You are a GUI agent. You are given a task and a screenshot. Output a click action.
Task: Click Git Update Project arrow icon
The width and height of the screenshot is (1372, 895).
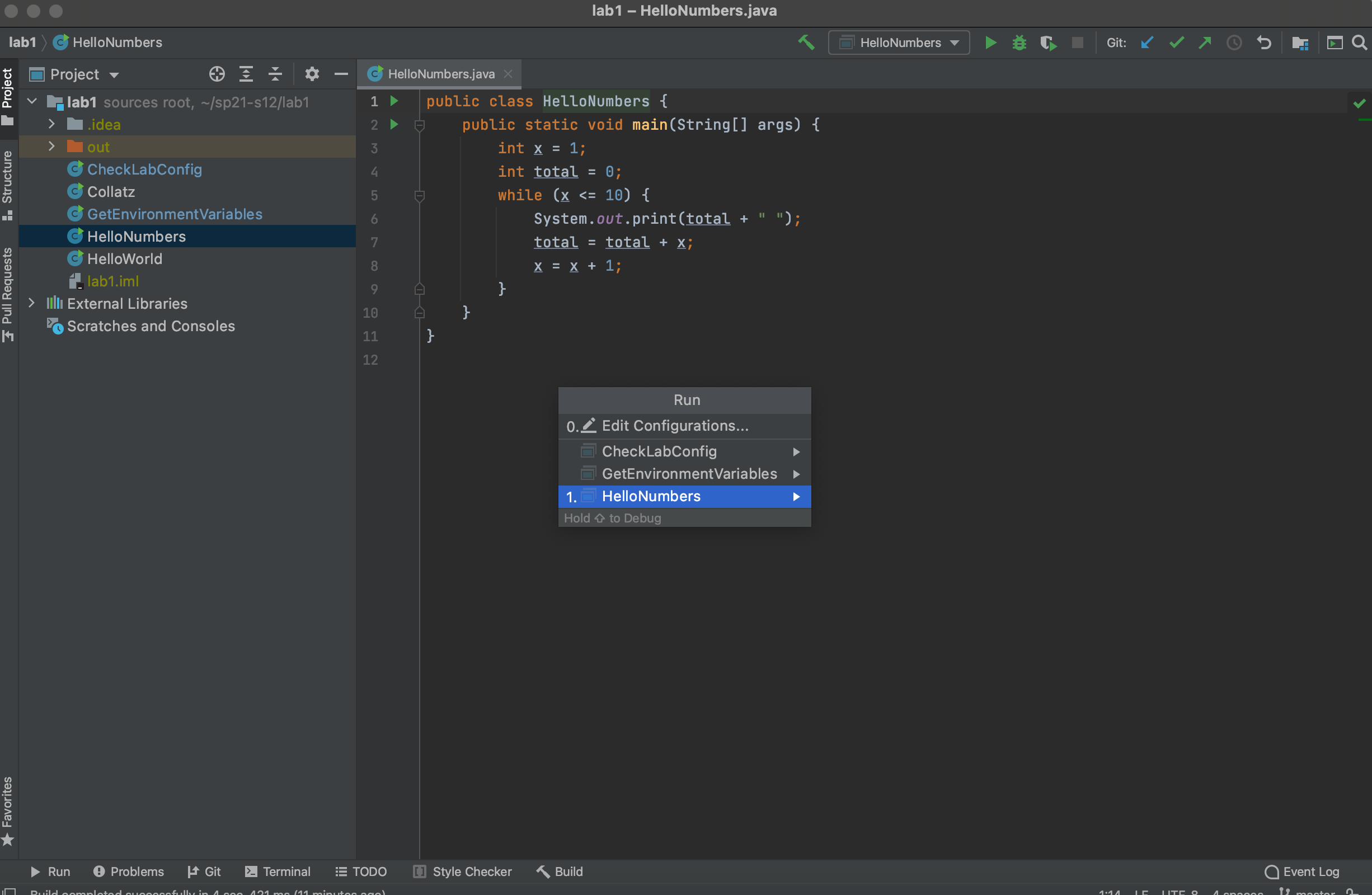[x=1147, y=43]
